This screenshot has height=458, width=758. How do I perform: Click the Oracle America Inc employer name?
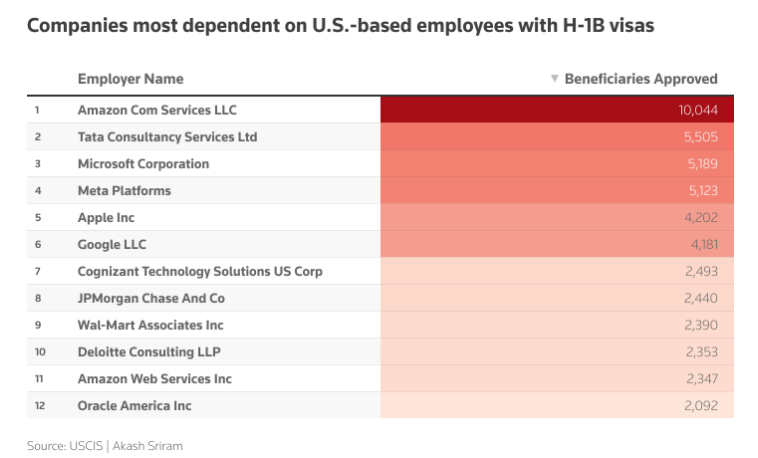134,406
